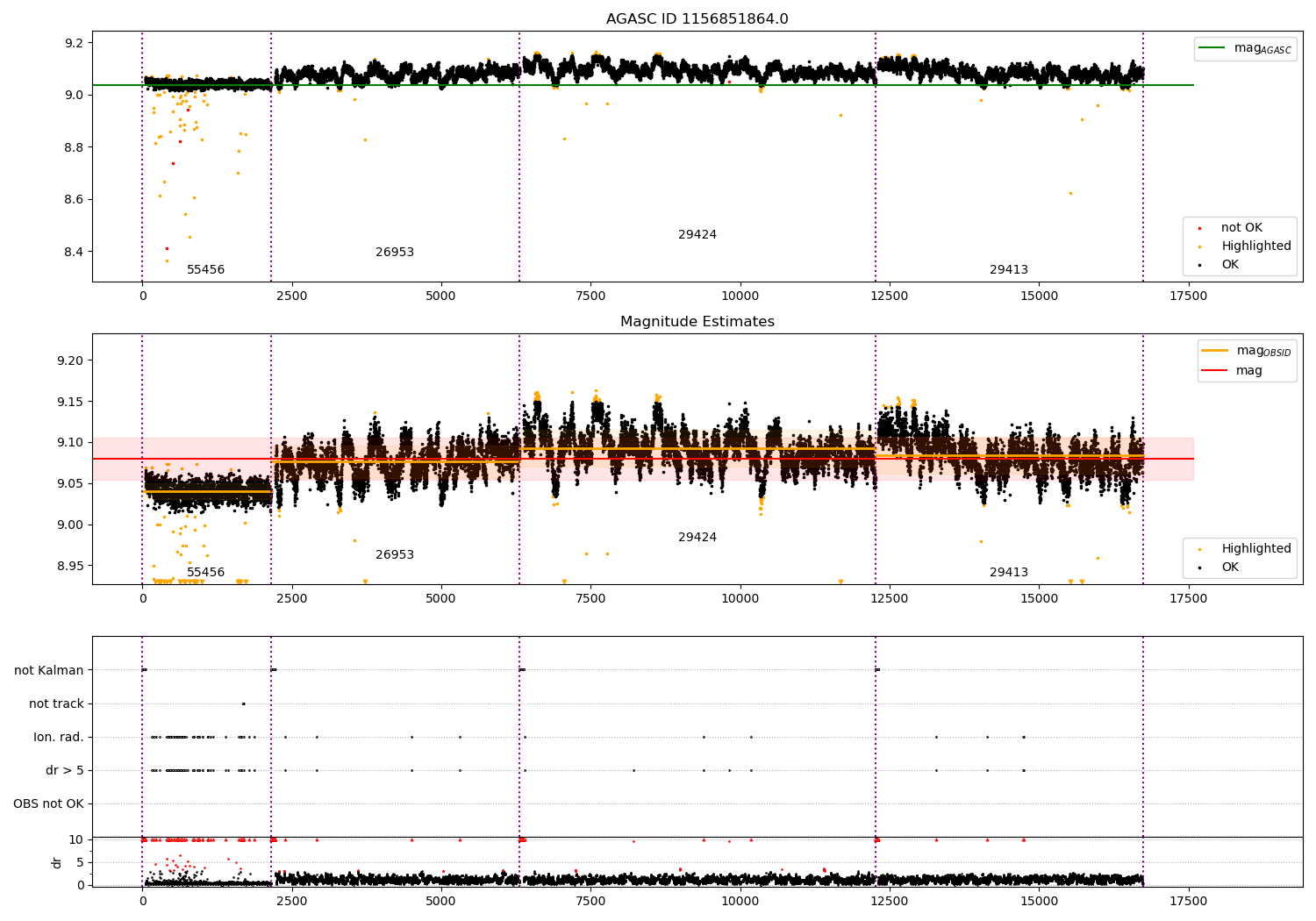Image resolution: width=1316 pixels, height=921 pixels.
Task: Click the 8.8 y-tick of top panel
Action: [74, 147]
